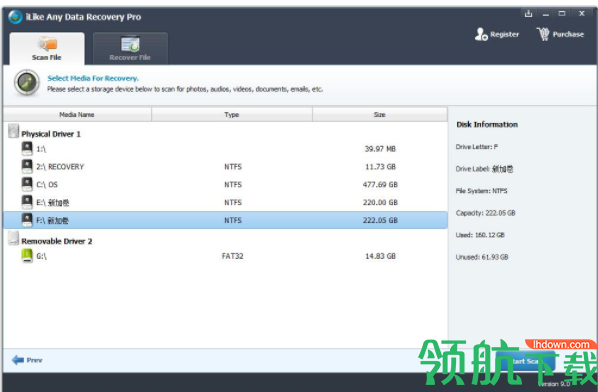Click the 220.00 GB size value
Viewport: 598px width, 392px height.
tap(380, 202)
